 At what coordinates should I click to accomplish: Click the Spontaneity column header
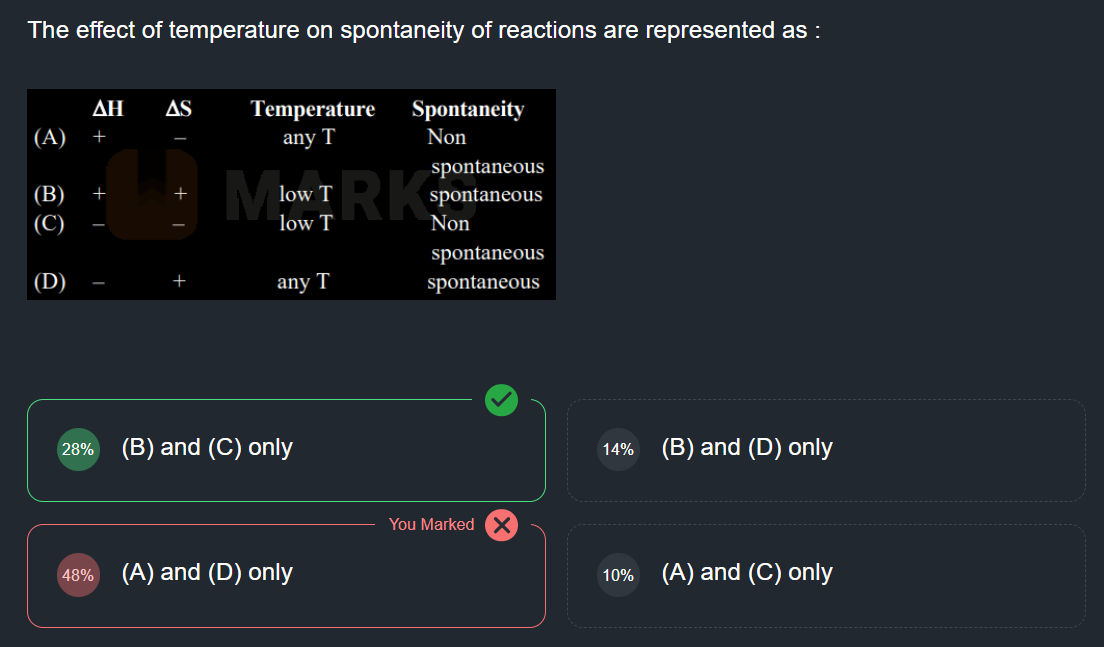tap(468, 108)
